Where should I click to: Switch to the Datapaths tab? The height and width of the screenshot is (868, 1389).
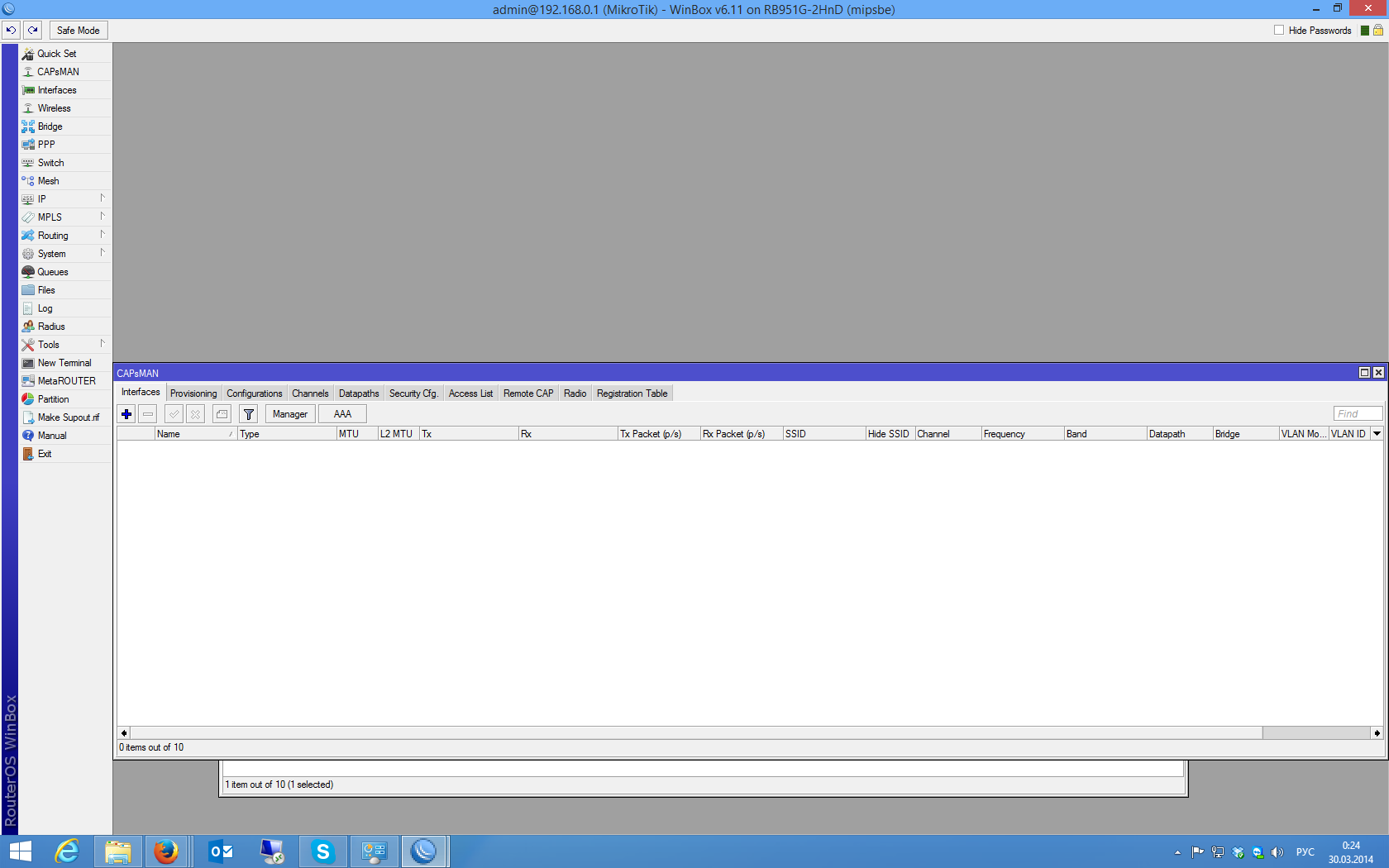(359, 393)
